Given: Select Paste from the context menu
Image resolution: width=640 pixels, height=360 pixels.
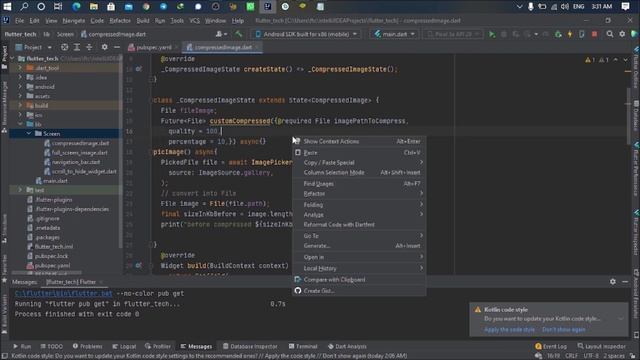Looking at the screenshot, I should click(359, 153).
